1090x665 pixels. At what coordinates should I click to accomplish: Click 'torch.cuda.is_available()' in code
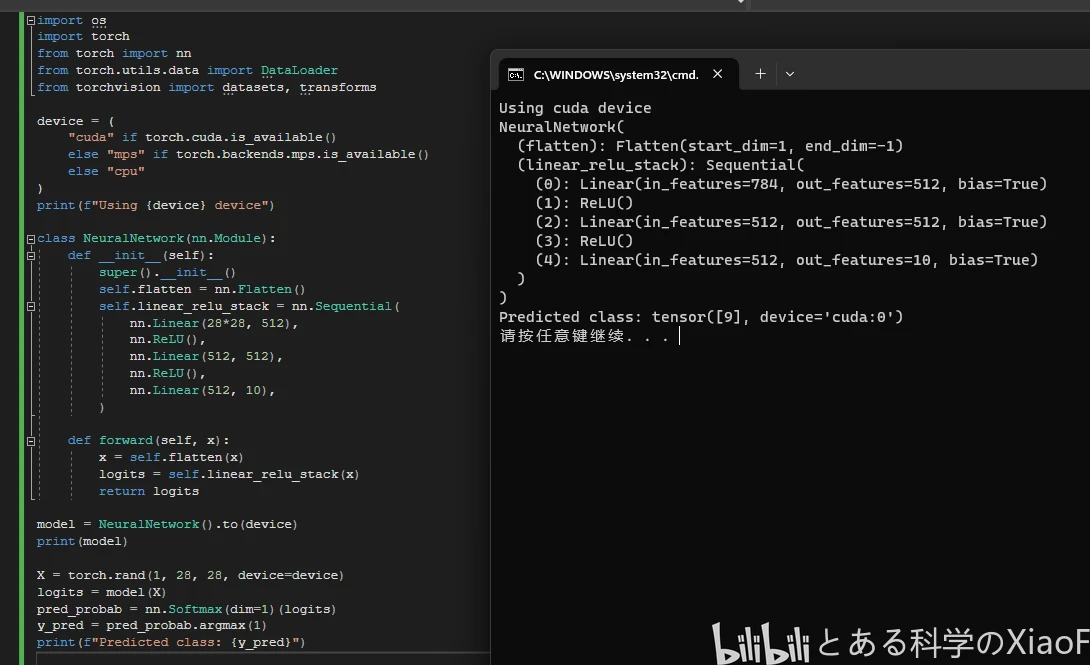(x=241, y=138)
